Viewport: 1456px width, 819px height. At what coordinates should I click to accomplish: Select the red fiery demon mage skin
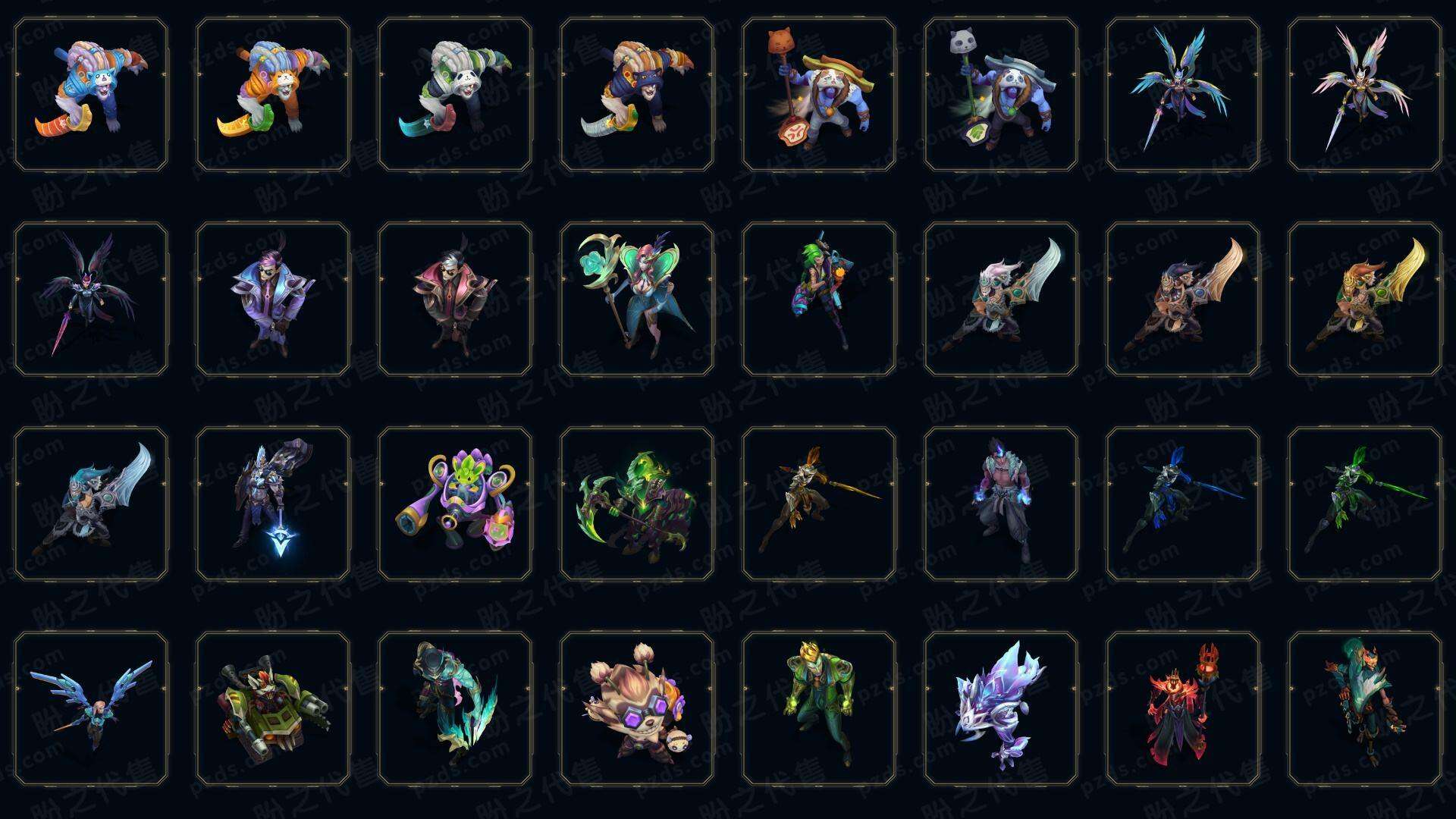[x=1183, y=708]
